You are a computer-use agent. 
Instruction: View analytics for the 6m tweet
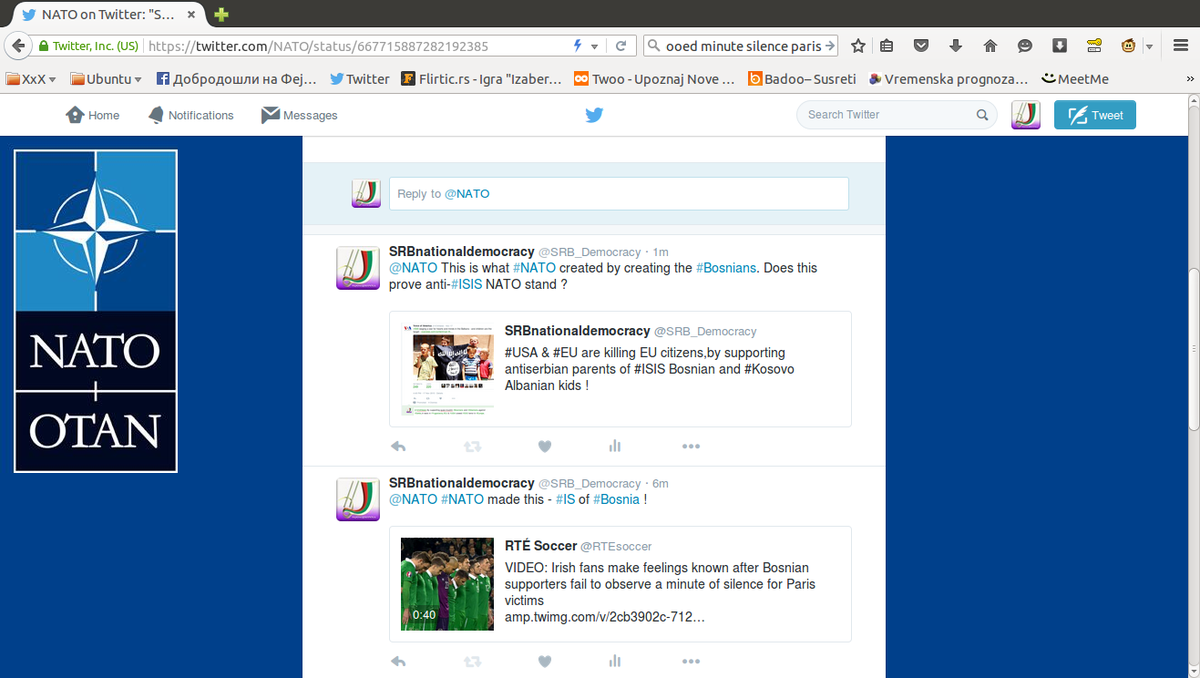pyautogui.click(x=615, y=661)
